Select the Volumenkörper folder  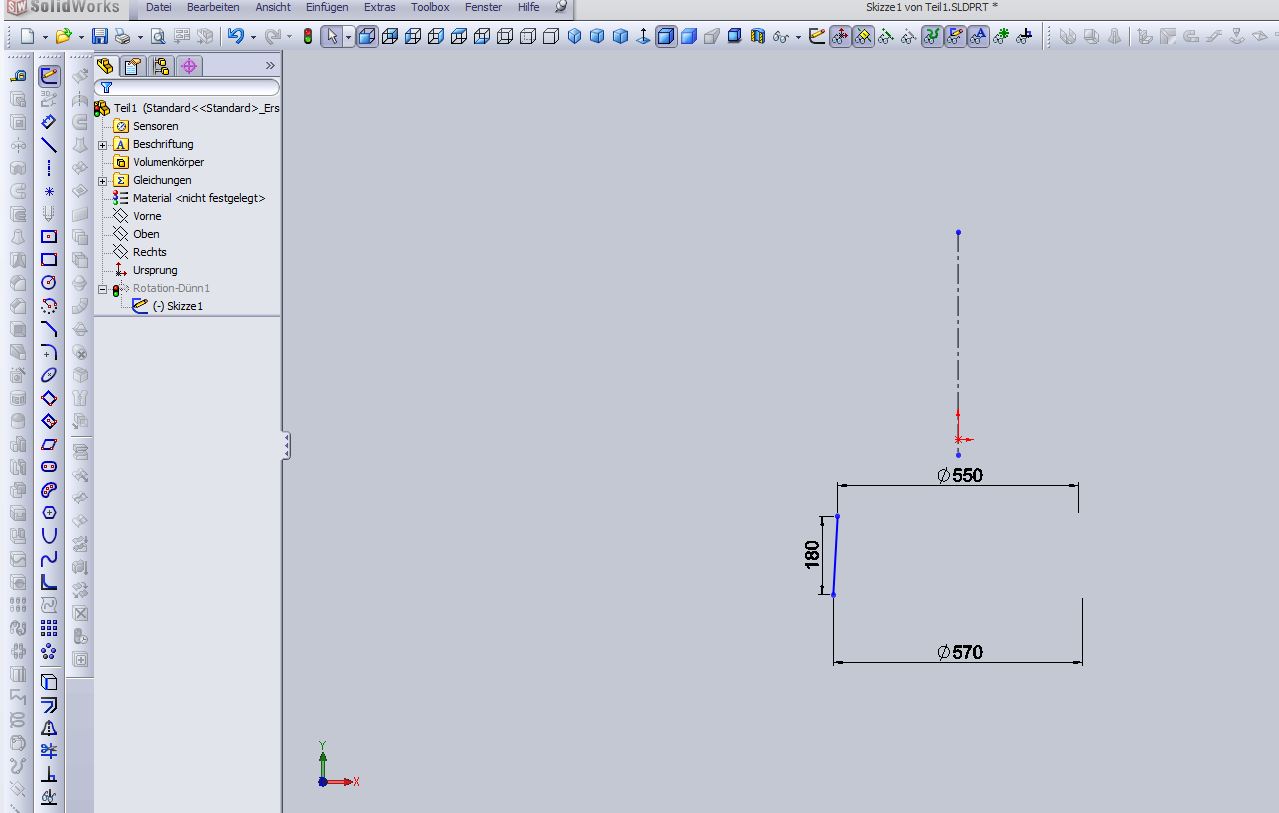point(168,162)
